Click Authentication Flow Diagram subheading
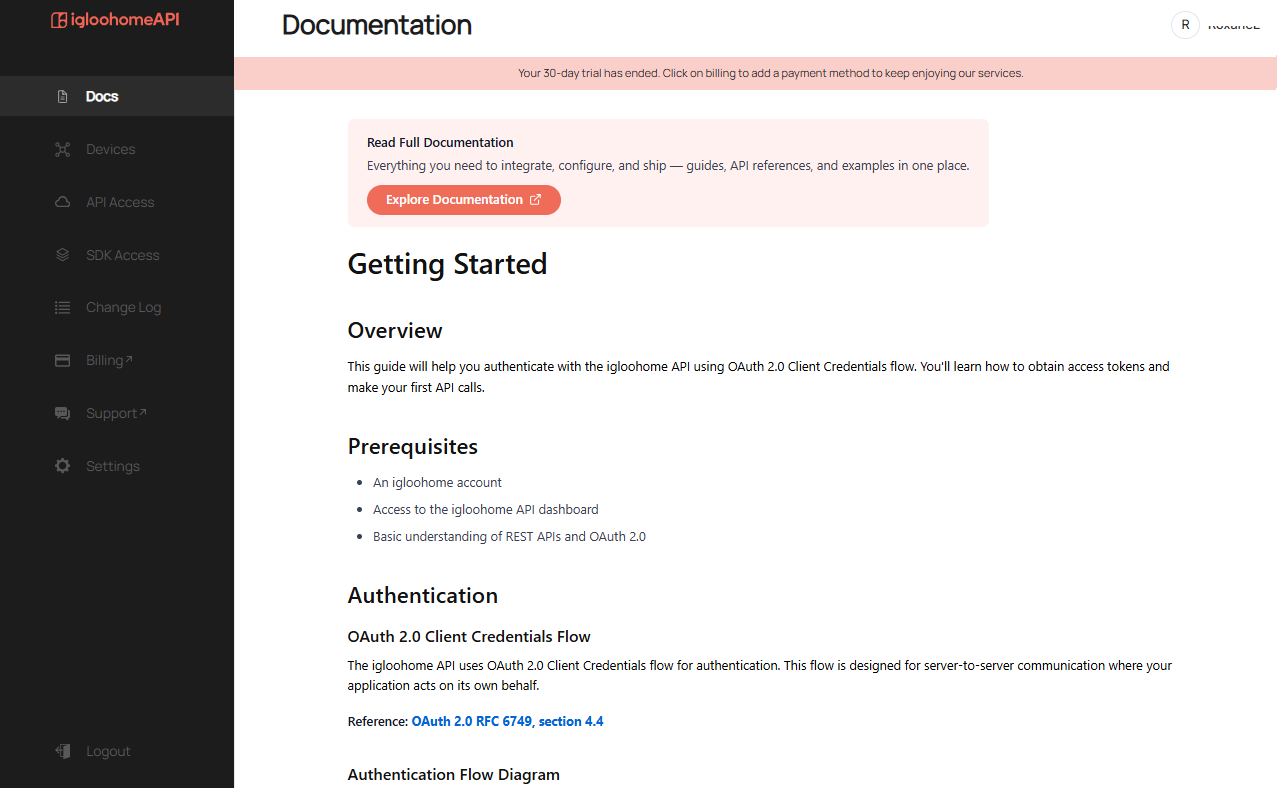Viewport: 1277px width, 789px height. 454,775
